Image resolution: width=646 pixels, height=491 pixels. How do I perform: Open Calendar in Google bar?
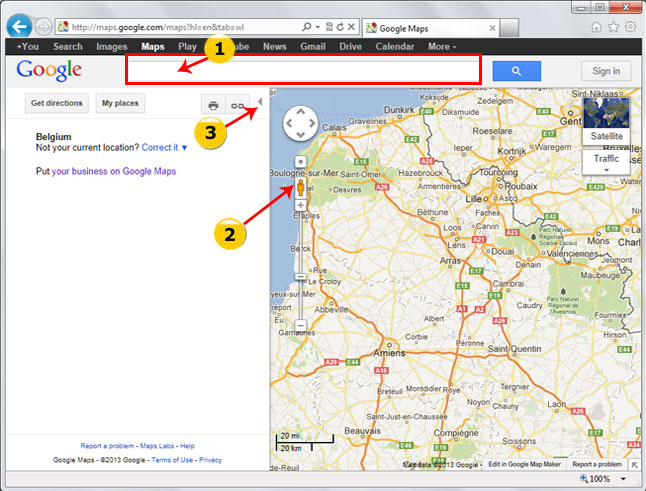click(x=395, y=47)
